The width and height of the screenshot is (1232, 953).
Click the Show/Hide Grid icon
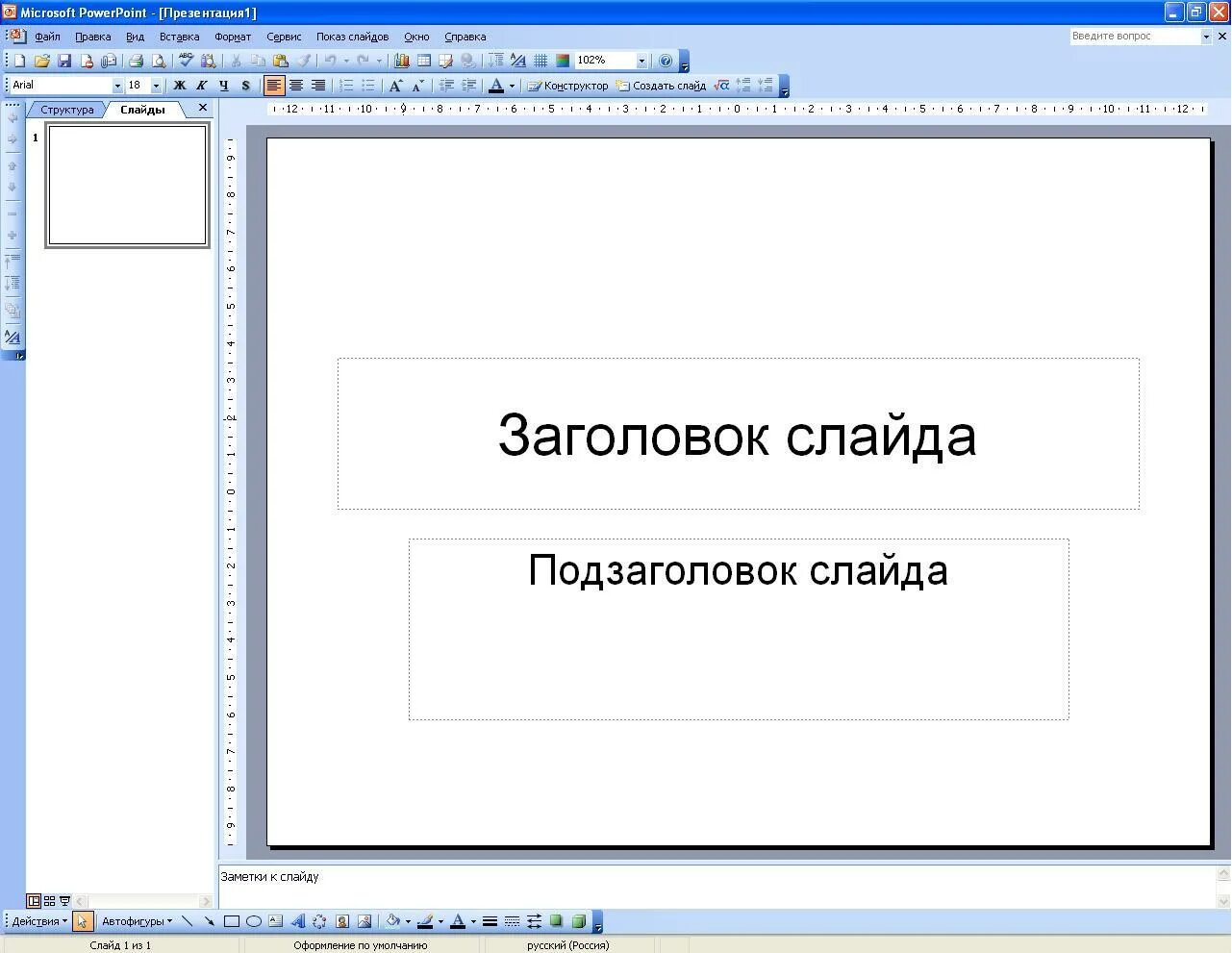[541, 61]
